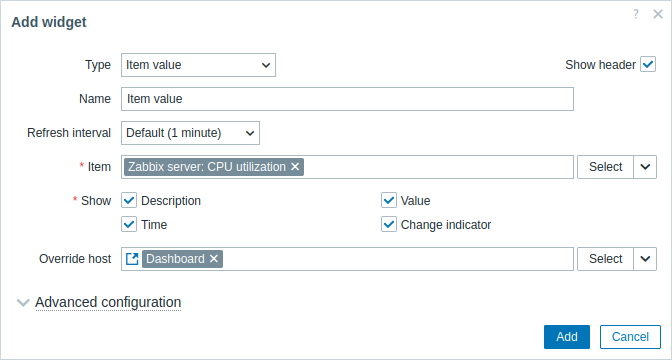This screenshot has width=672, height=360.
Task: Uncheck the Description checkbox
Action: (129, 200)
